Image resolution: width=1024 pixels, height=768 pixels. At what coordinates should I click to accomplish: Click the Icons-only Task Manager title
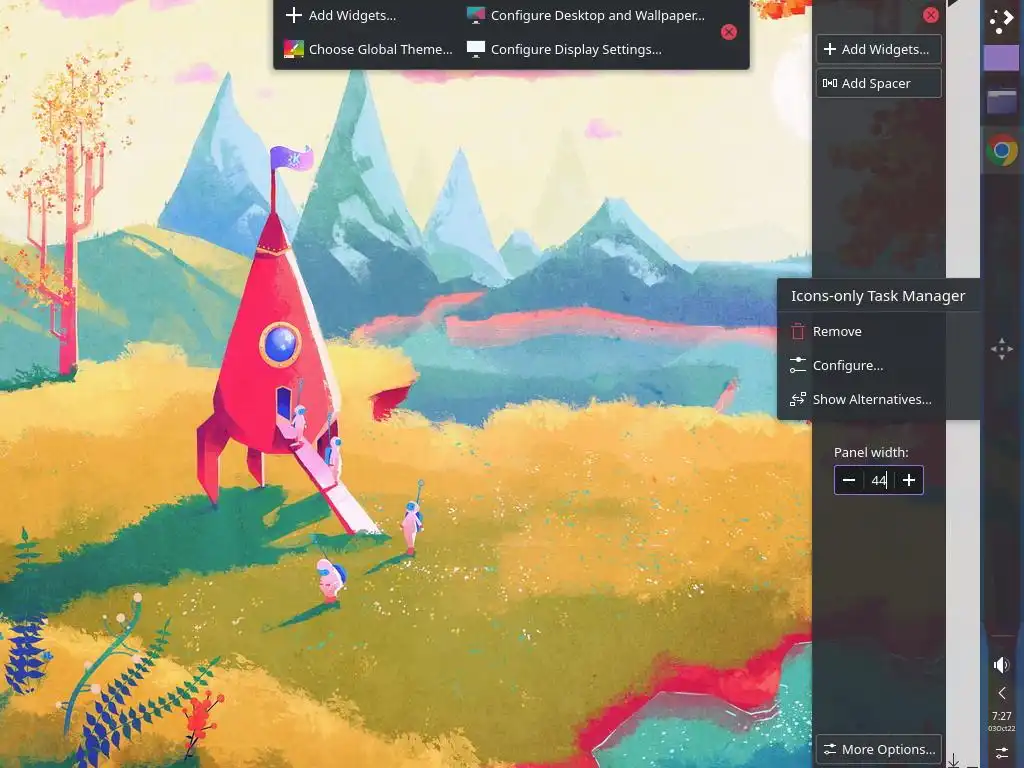878,296
